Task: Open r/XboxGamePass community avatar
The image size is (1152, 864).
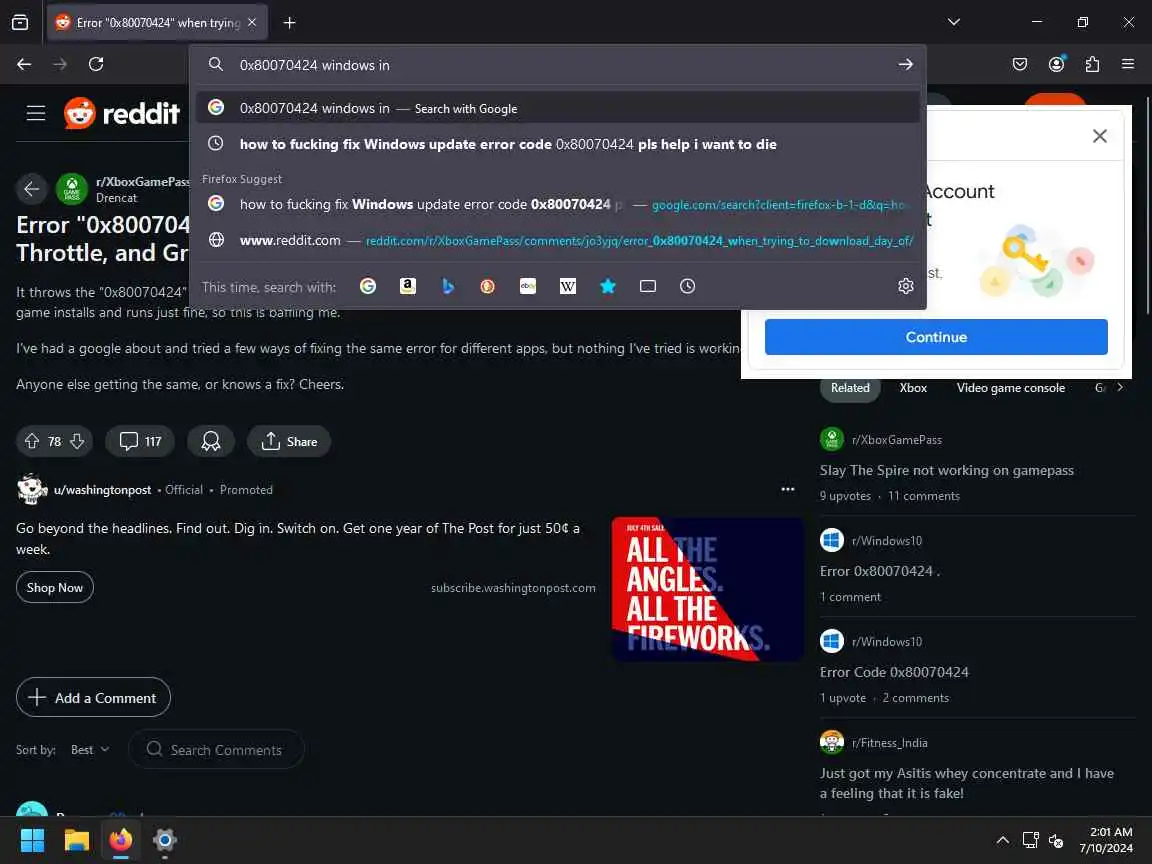Action: pos(71,189)
